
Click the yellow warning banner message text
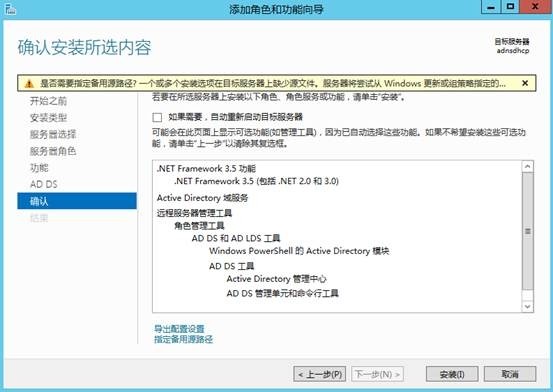[x=273, y=84]
